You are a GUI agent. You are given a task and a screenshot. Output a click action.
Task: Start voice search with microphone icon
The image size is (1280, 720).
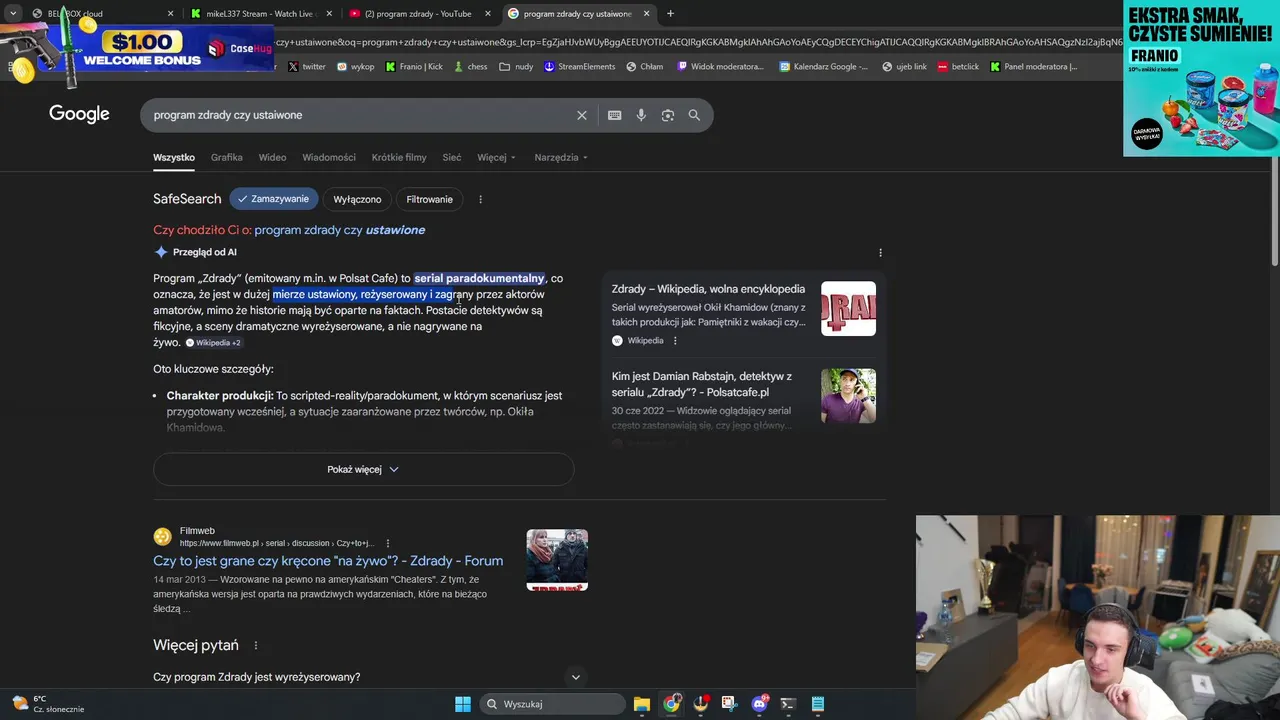(x=641, y=115)
